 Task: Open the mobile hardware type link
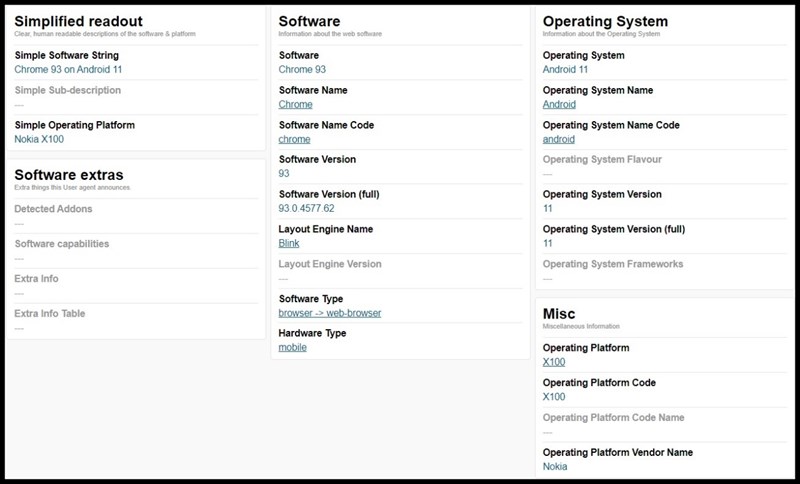click(x=292, y=347)
